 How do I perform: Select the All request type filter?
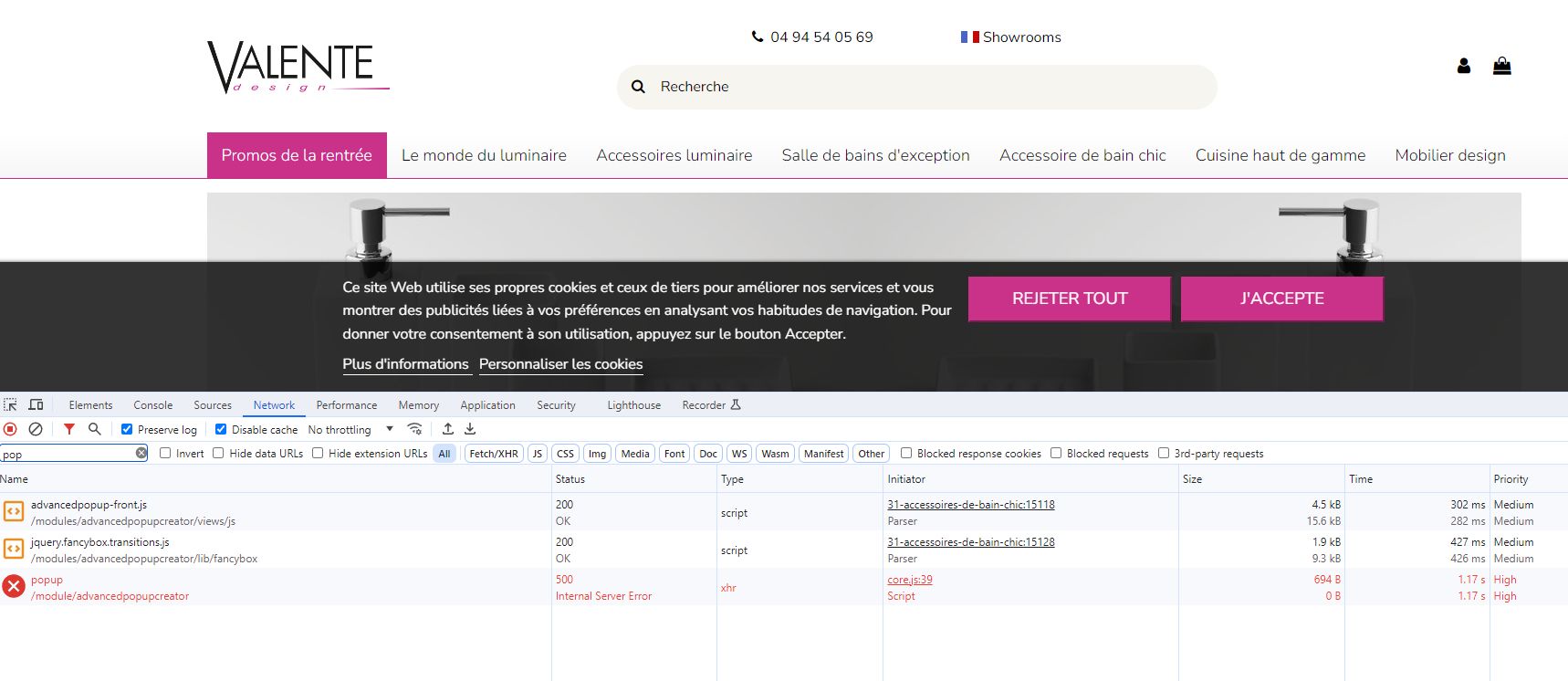(444, 454)
